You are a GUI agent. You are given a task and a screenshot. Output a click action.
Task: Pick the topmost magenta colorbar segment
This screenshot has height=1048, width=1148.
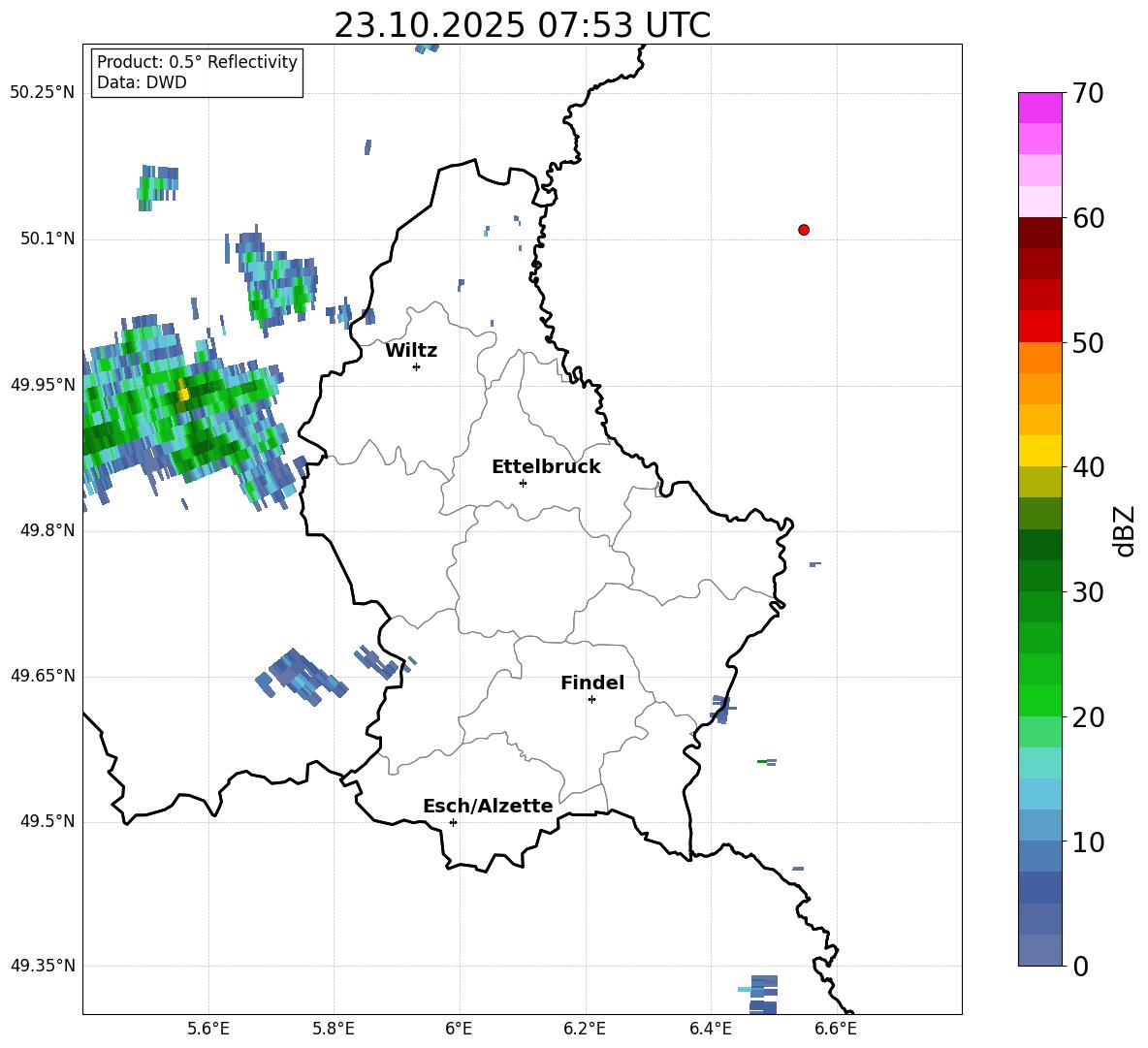(1039, 108)
